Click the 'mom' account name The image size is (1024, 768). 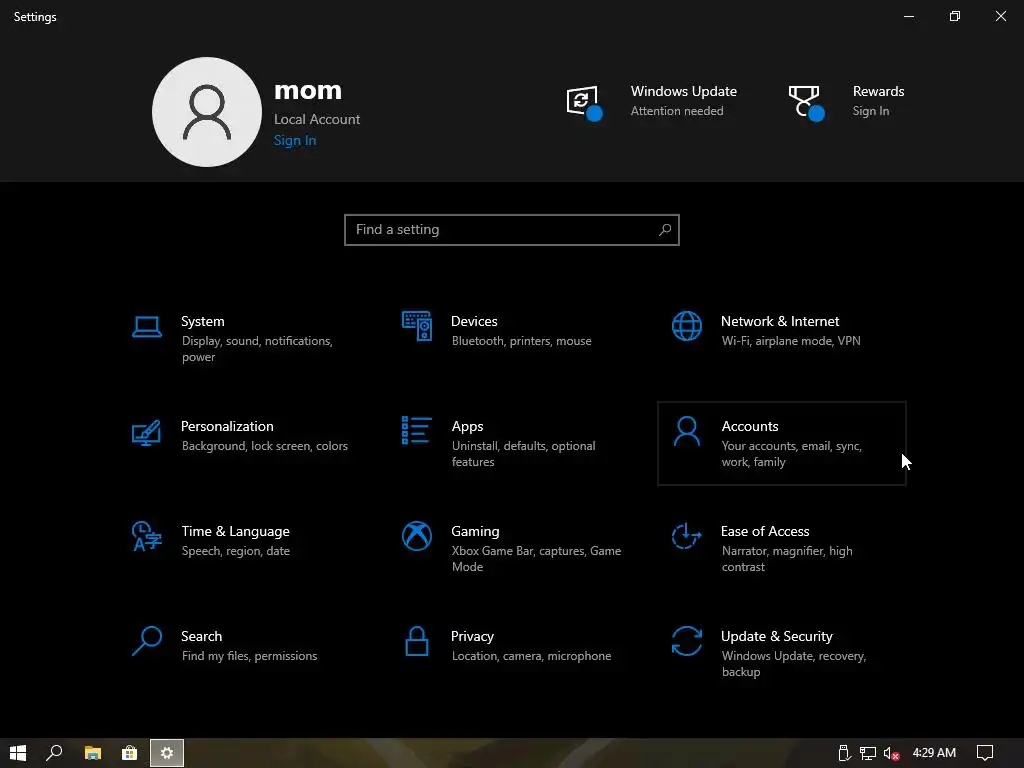(308, 91)
